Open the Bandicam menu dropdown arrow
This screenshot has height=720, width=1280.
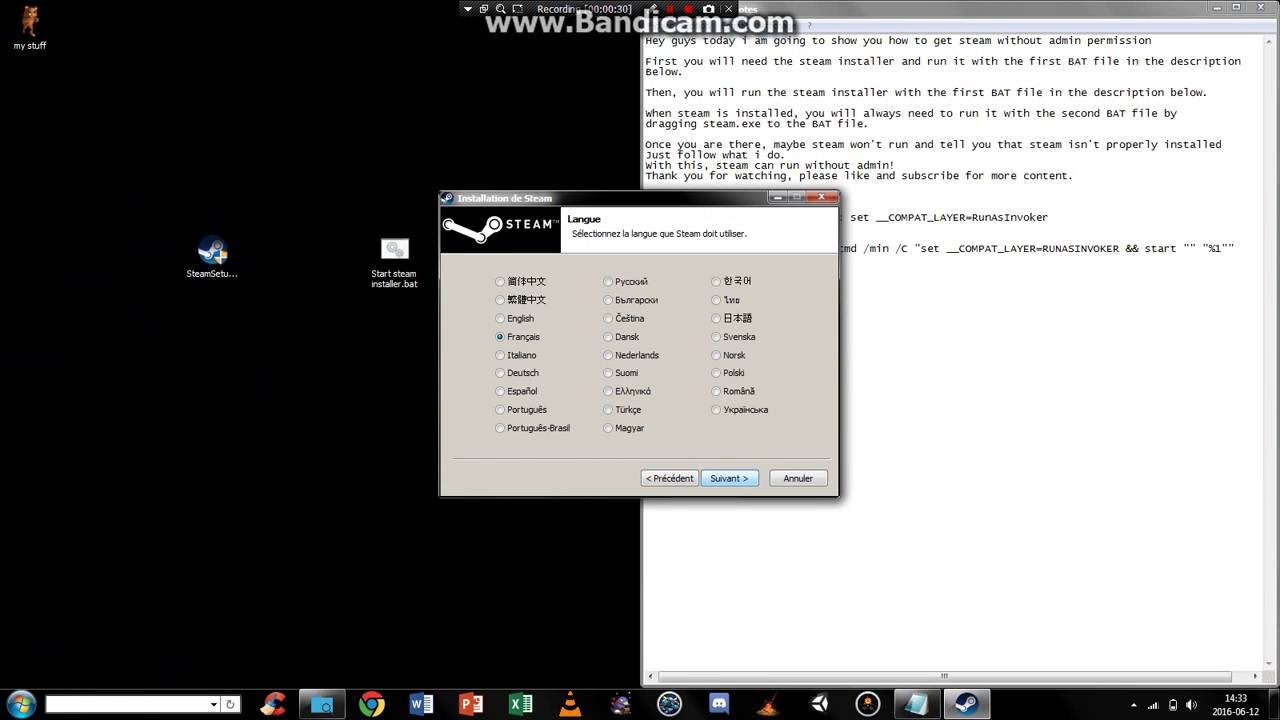[x=468, y=9]
